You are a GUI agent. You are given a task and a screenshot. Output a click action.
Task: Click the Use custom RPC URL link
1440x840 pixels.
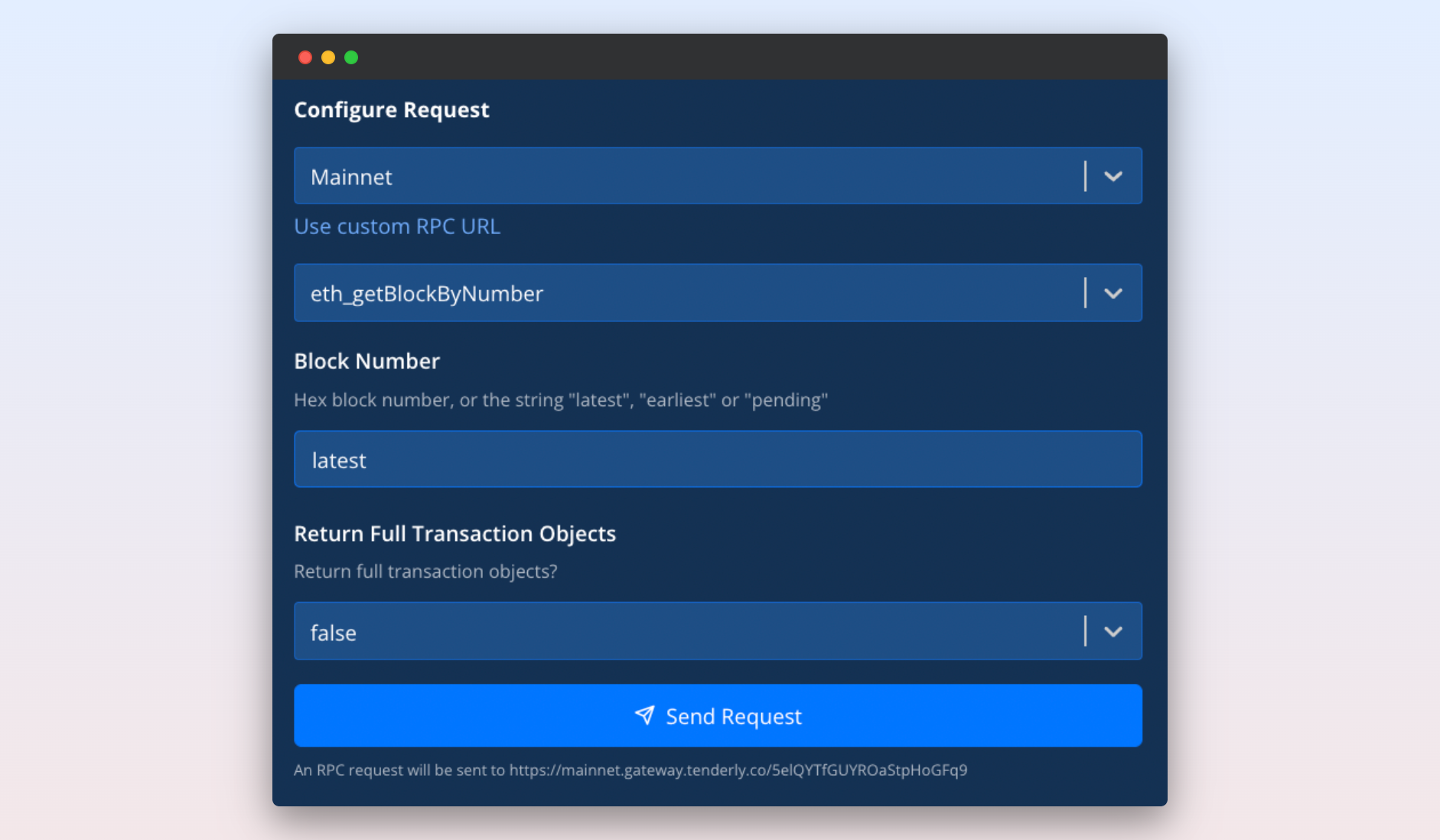(x=397, y=226)
